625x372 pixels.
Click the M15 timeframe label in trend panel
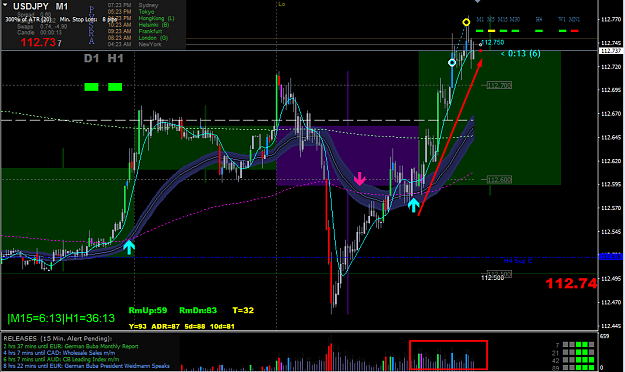click(x=502, y=20)
